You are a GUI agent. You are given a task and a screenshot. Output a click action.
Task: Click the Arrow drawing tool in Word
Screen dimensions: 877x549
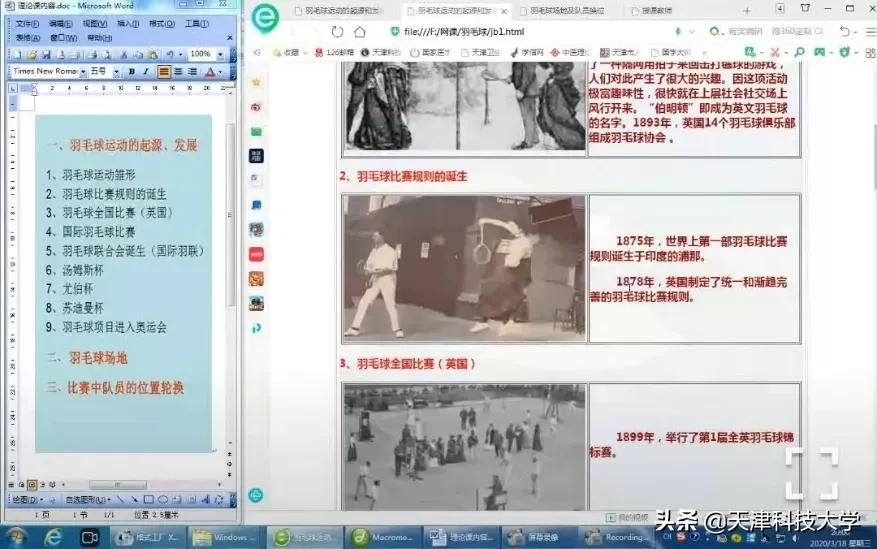click(x=134, y=499)
